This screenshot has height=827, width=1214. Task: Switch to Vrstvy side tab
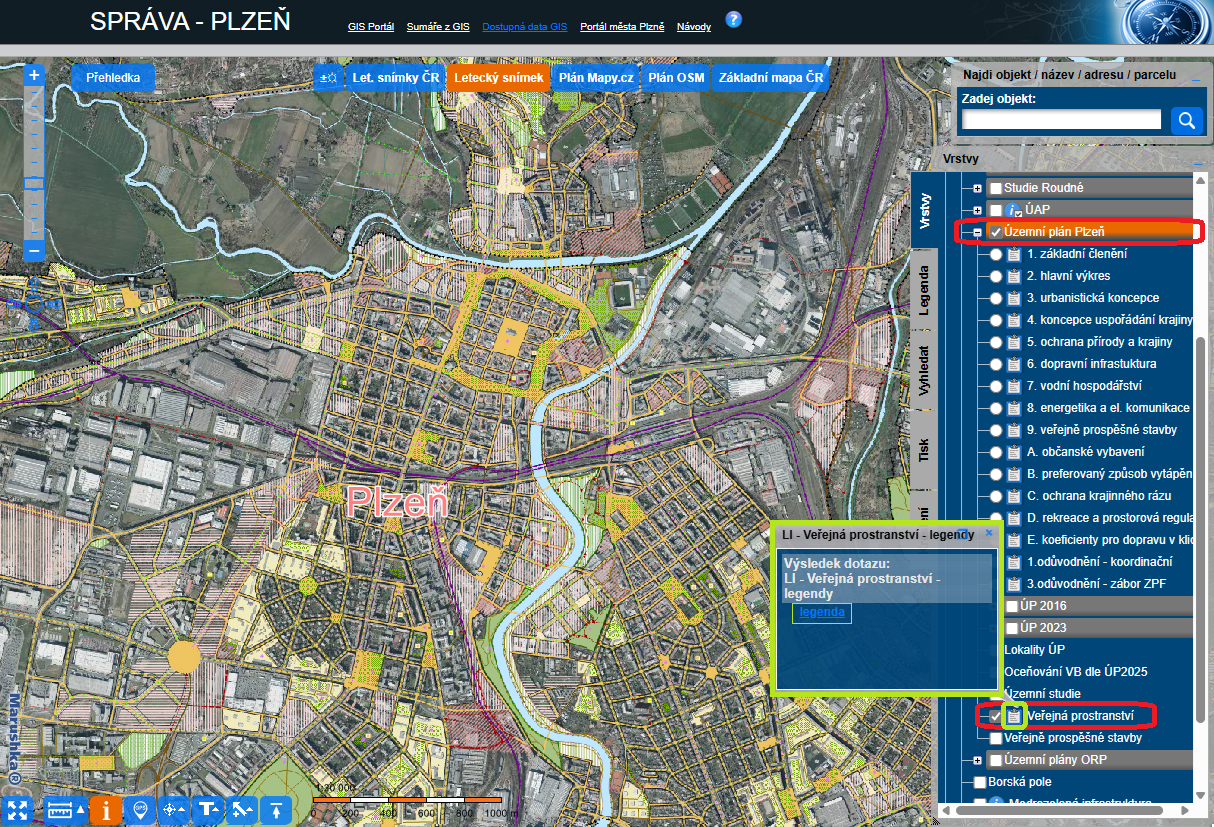point(925,211)
